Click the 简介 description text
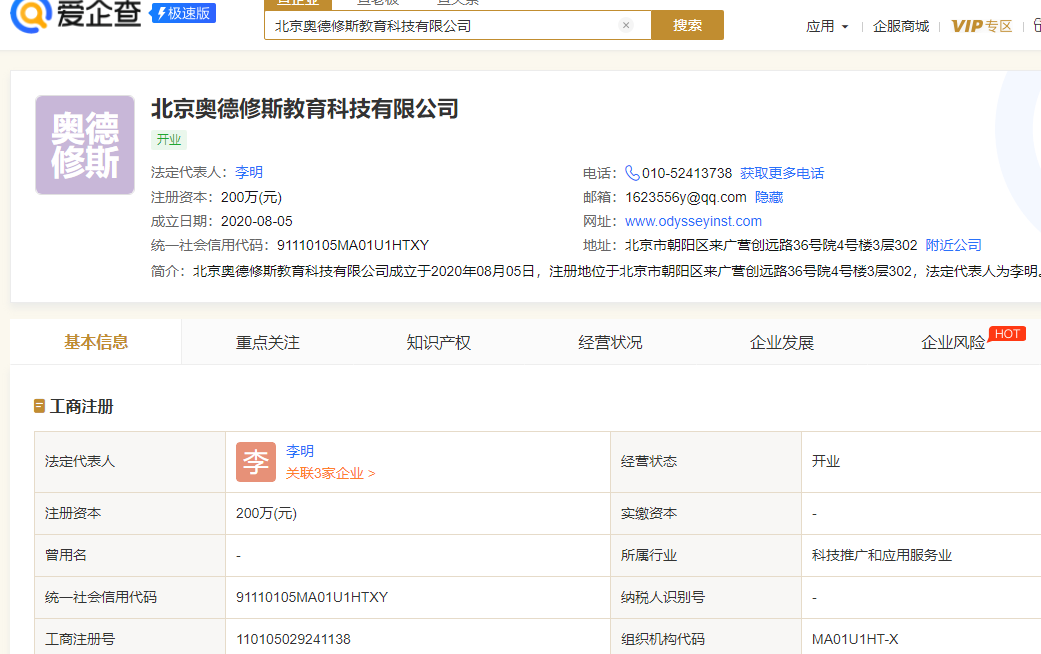The width and height of the screenshot is (1041, 654). coord(616,271)
